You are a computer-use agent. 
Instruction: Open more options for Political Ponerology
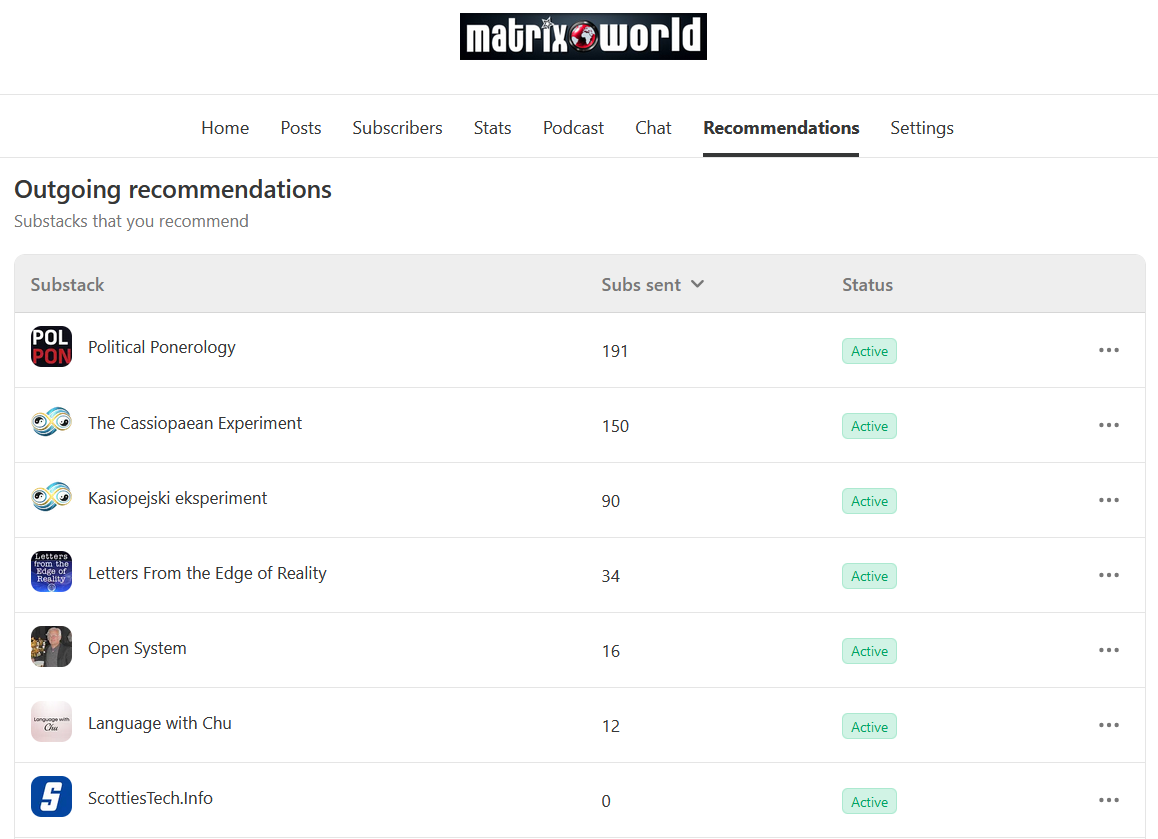1108,350
